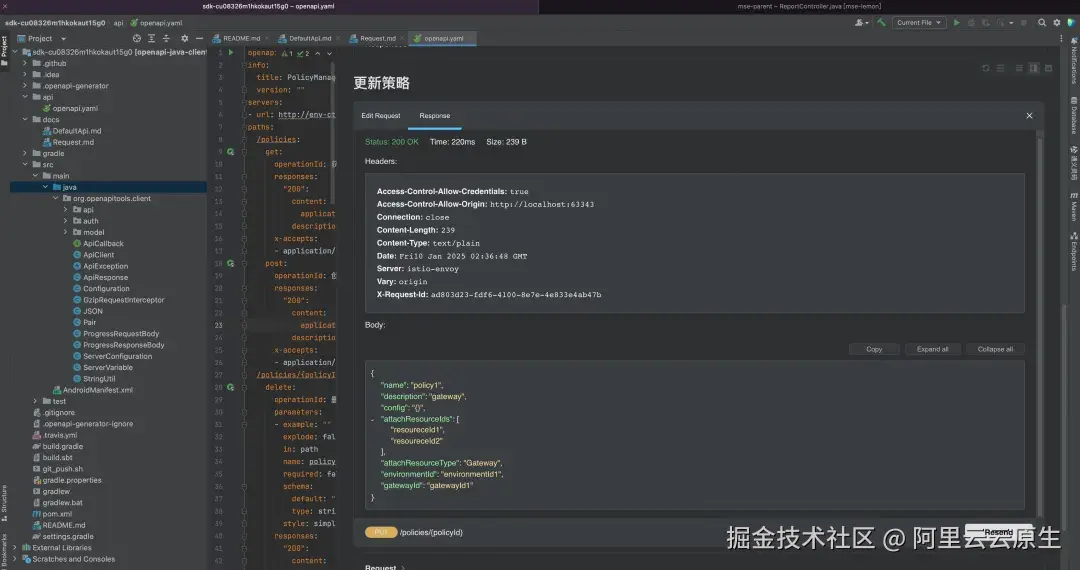Screen dimensions: 1080x570
Task: Switch to Request.md editor tab
Action: [377, 39]
